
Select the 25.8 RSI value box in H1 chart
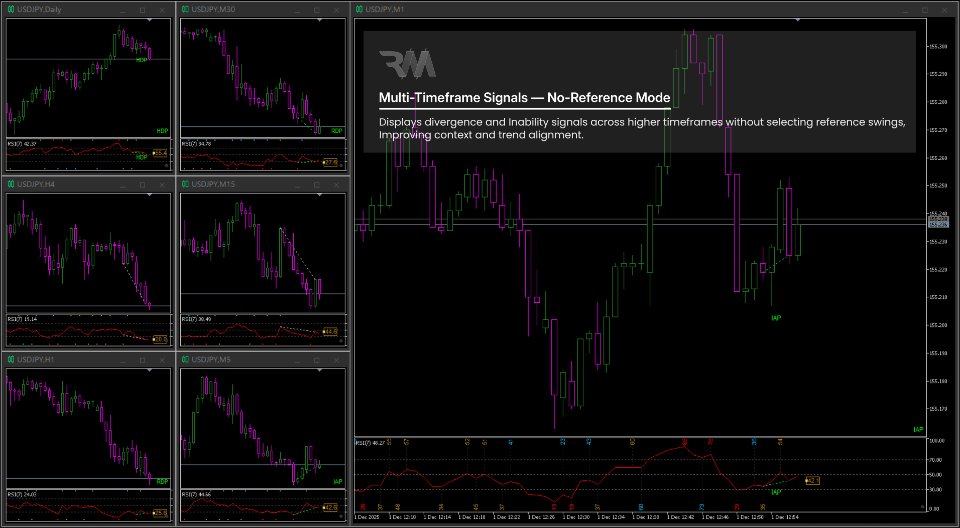click(160, 513)
